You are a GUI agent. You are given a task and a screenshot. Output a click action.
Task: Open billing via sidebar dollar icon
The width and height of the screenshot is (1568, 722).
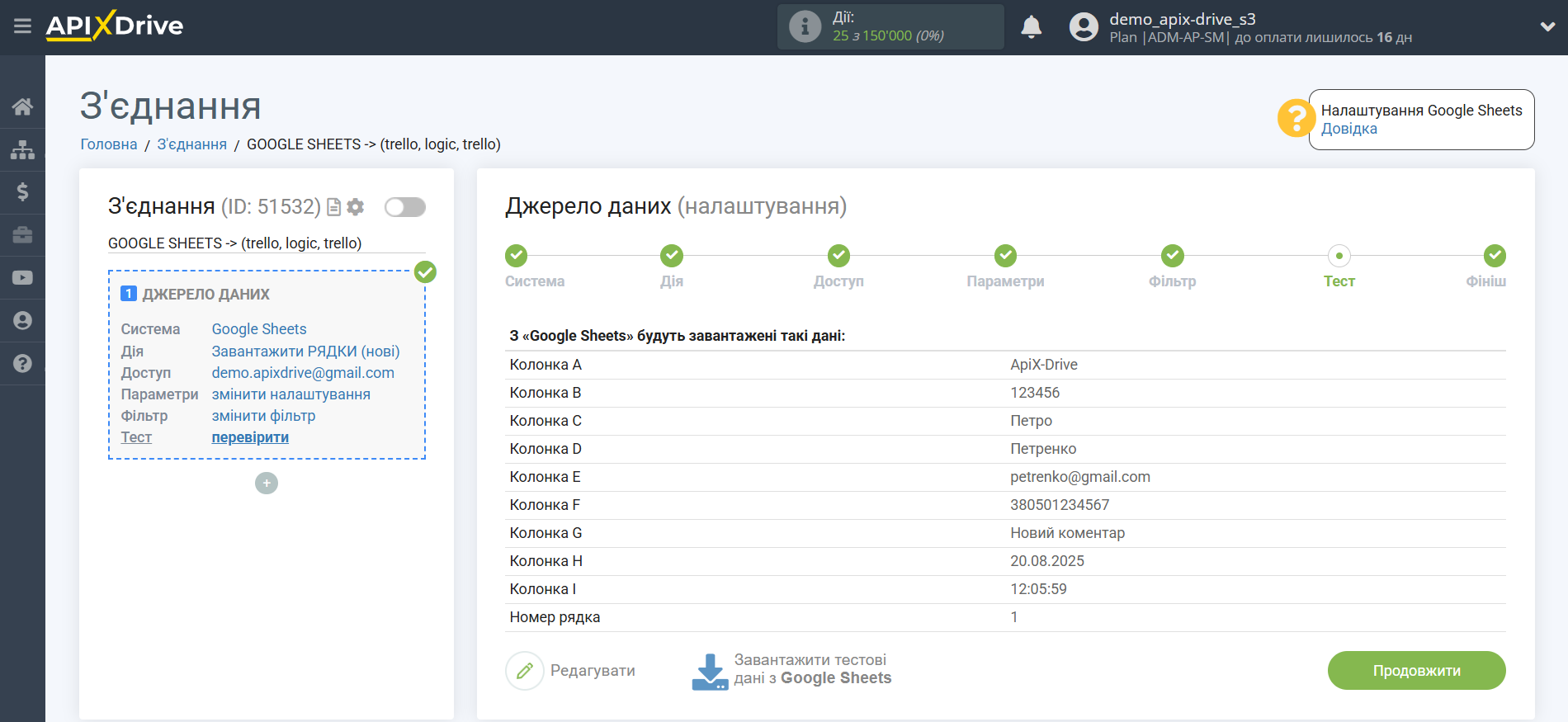[22, 192]
